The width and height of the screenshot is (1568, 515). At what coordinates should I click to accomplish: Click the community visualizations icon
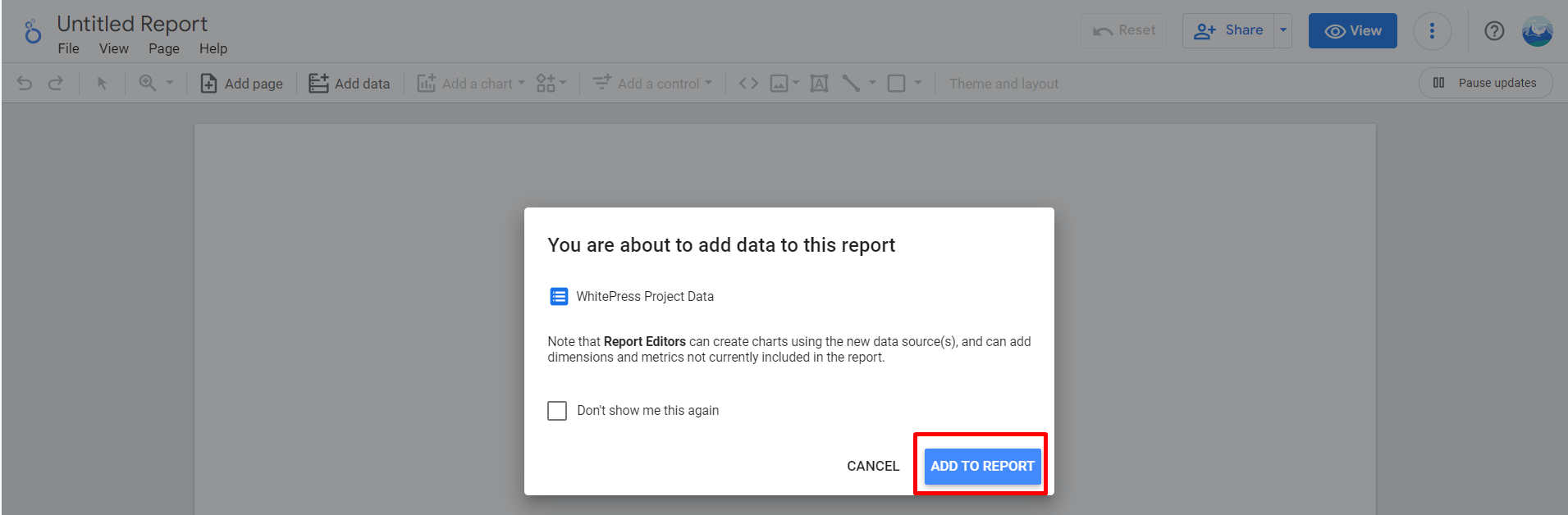(546, 83)
